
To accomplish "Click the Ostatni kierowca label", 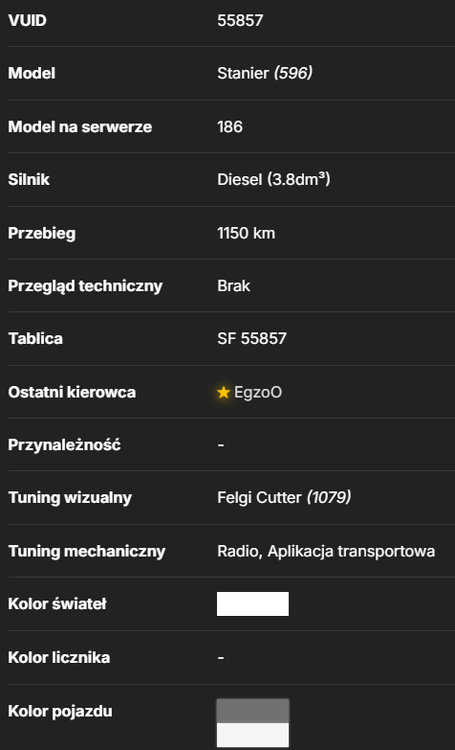I will point(72,393).
